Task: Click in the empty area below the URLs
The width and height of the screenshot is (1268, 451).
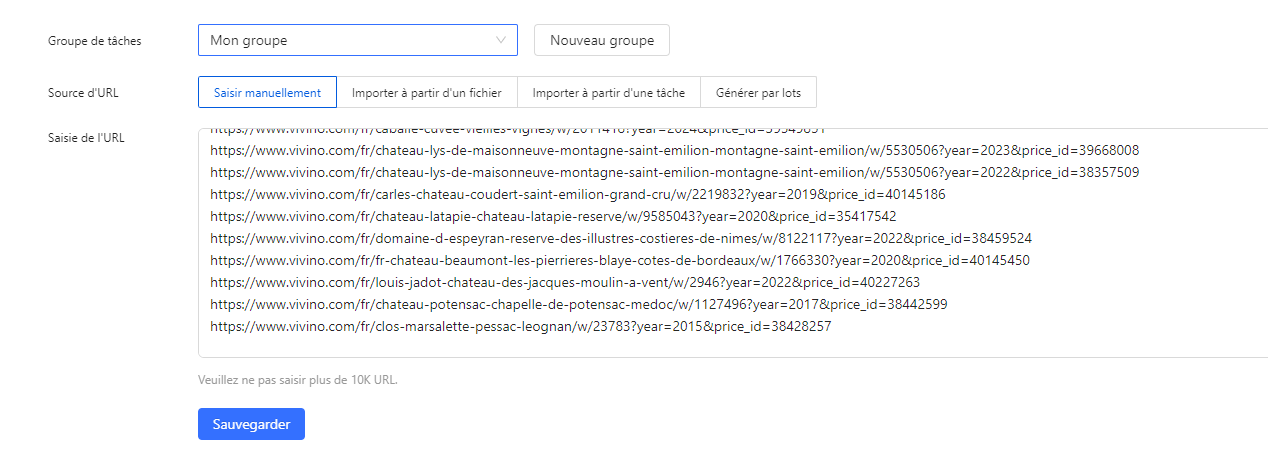Action: tap(700, 345)
